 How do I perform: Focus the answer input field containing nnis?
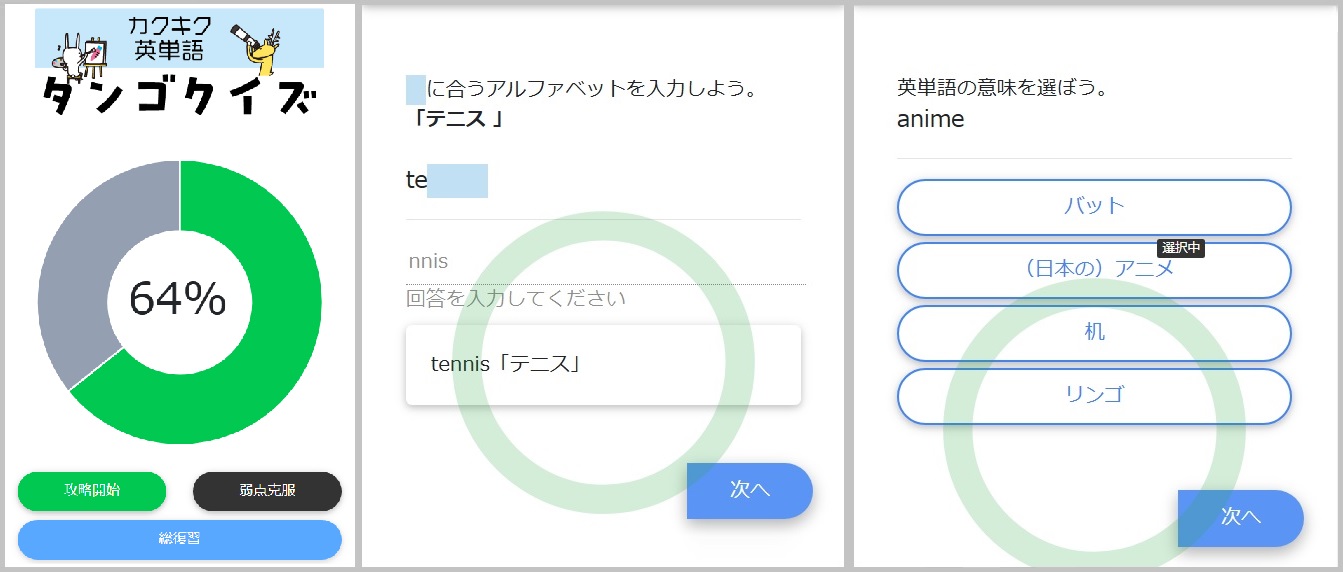pos(604,262)
